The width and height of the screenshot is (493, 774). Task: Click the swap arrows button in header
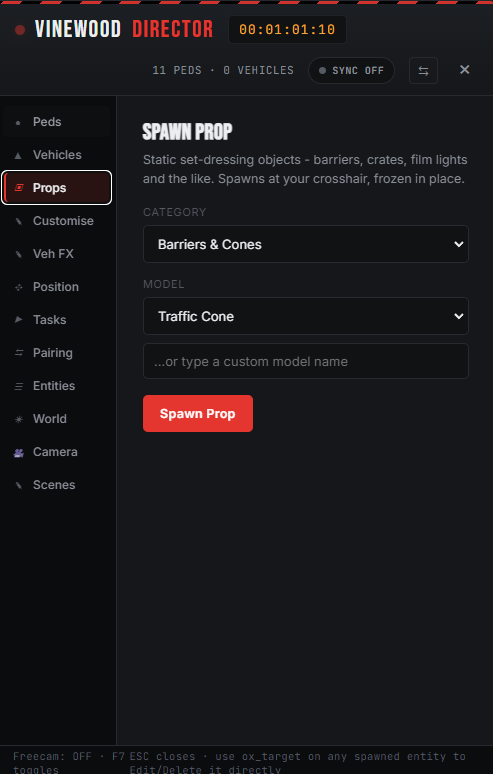(x=423, y=71)
